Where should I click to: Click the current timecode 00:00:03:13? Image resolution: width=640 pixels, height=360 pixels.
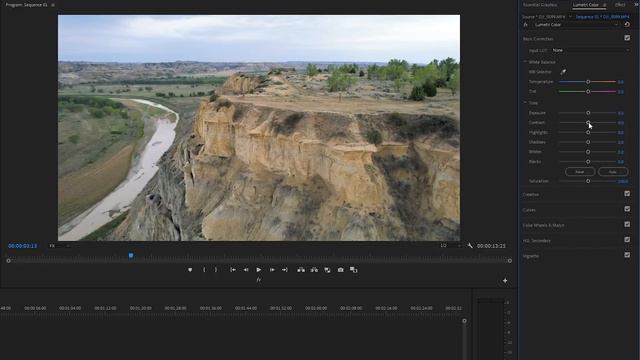[x=22, y=246]
